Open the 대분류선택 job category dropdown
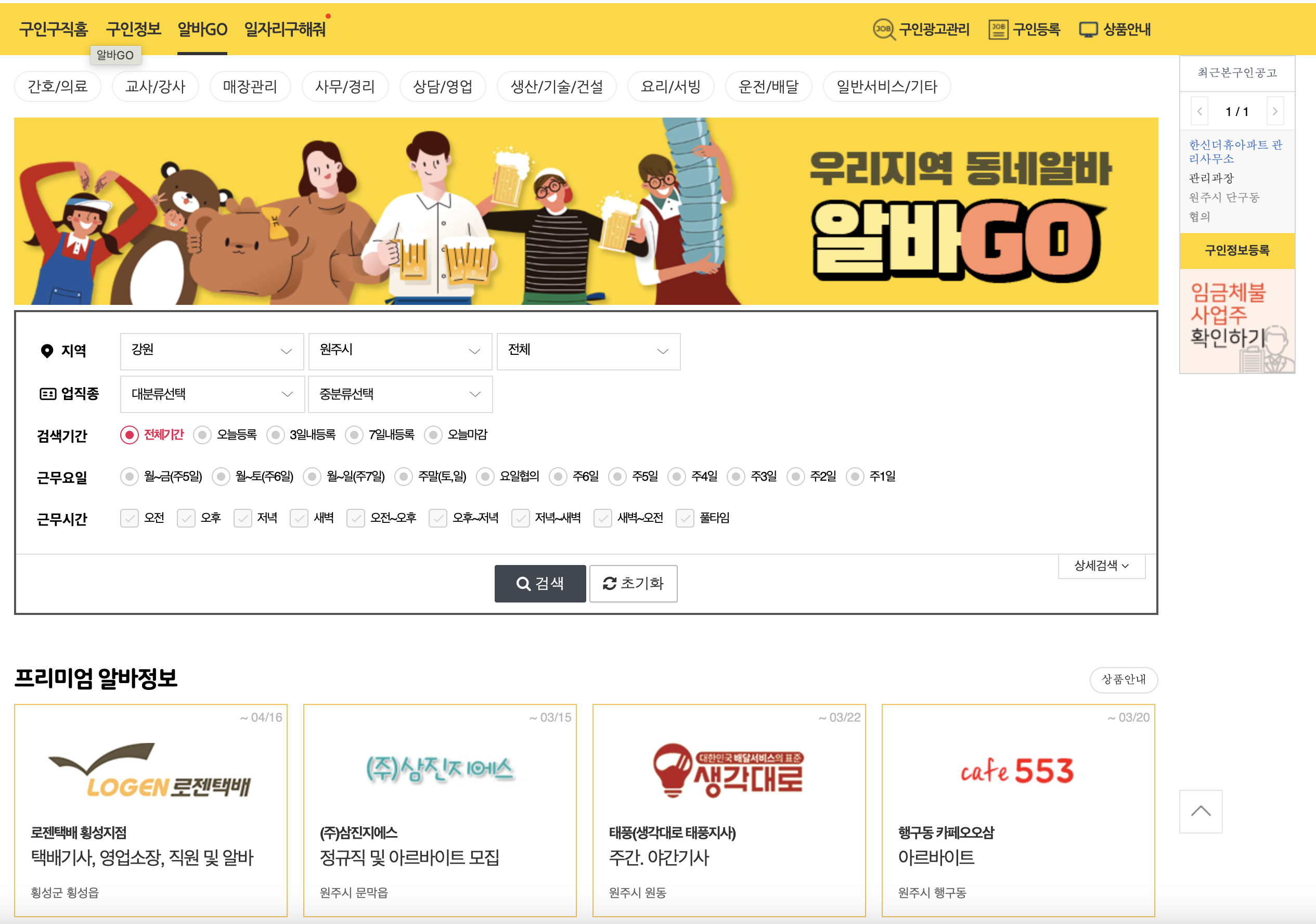Image resolution: width=1316 pixels, height=924 pixels. click(x=212, y=394)
